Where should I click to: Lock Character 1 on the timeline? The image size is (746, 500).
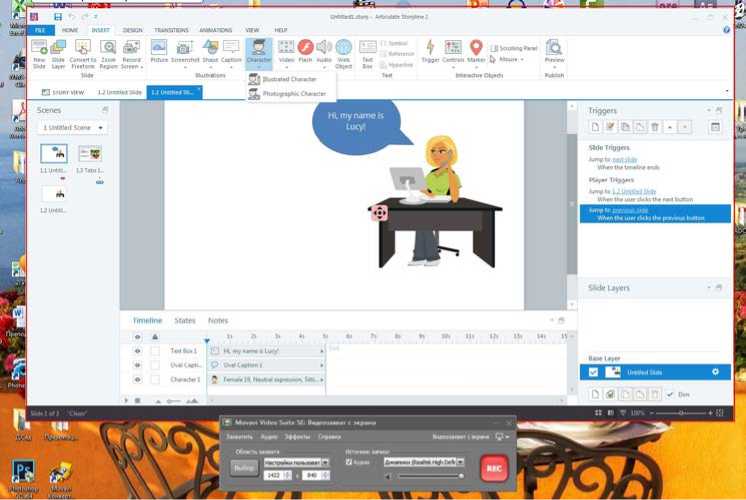click(155, 380)
